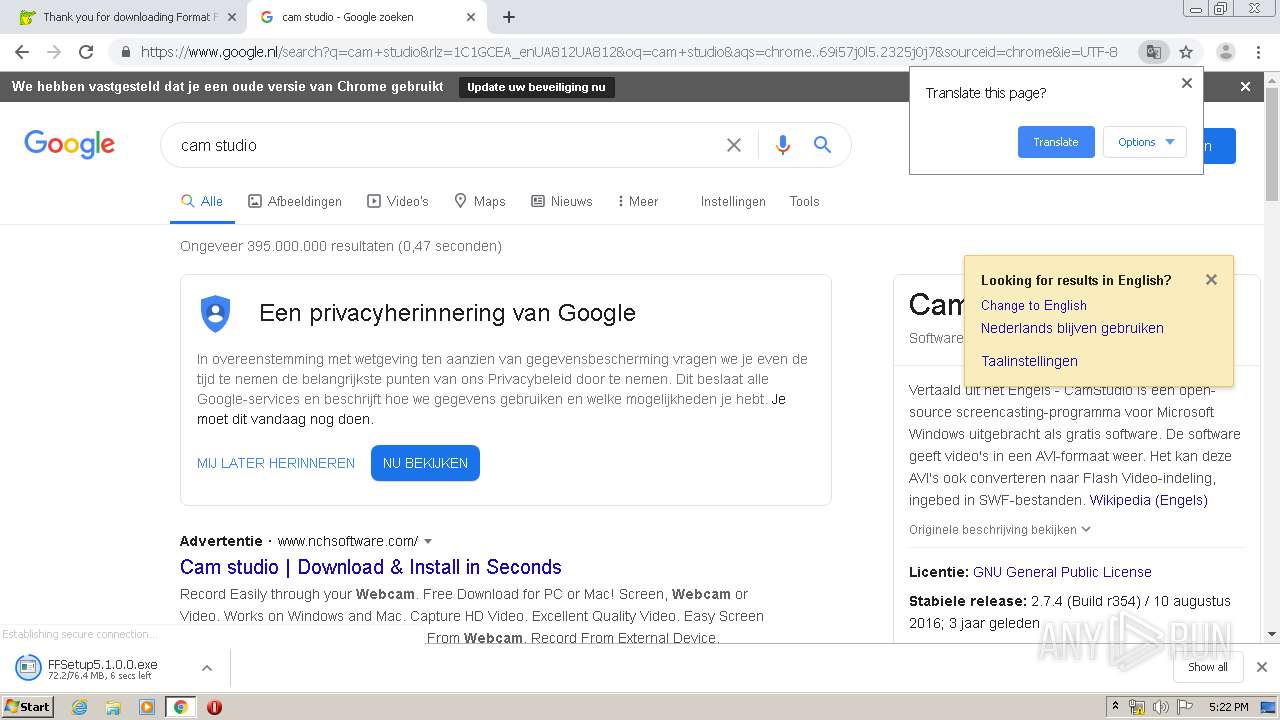Open the GNU General Public License link

(x=1062, y=572)
